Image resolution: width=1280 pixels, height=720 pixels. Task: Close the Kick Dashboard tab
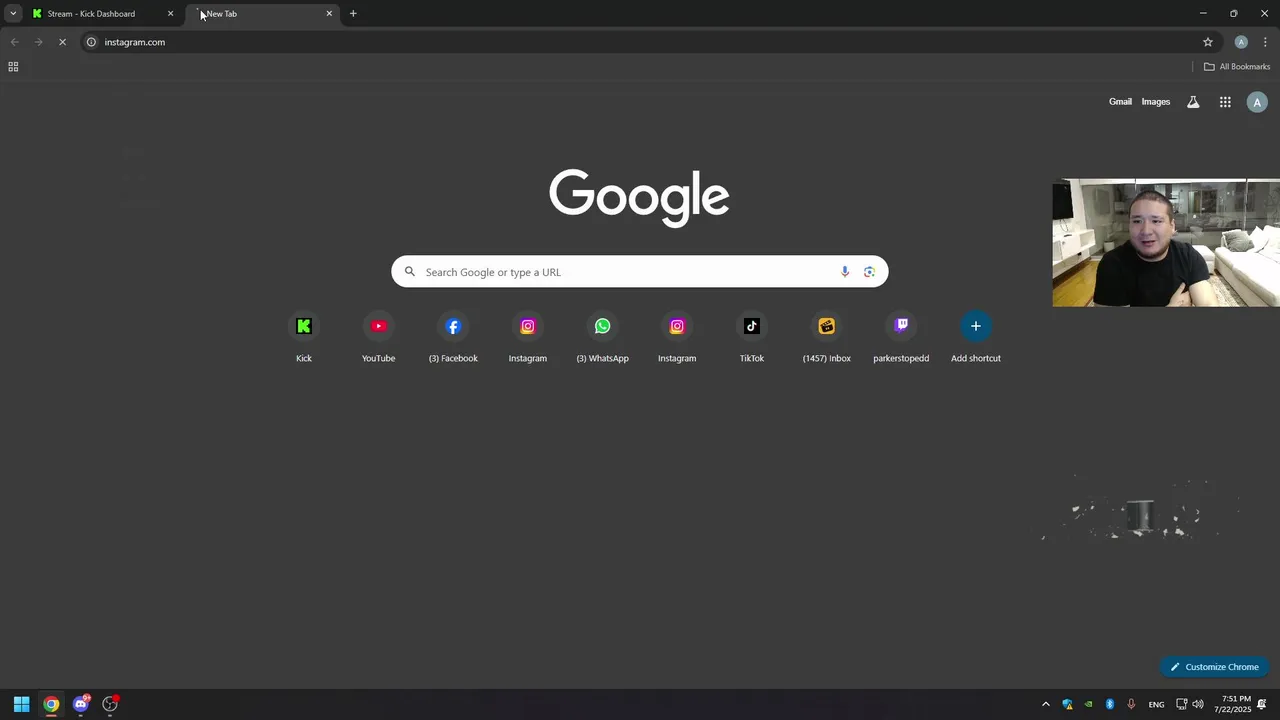pyautogui.click(x=170, y=14)
